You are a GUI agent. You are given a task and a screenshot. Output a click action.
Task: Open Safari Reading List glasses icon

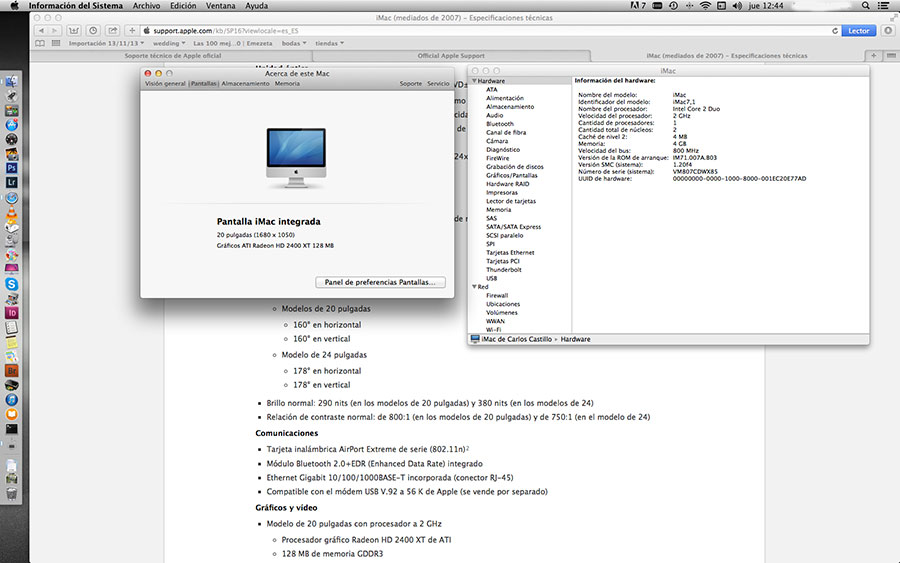(x=40, y=43)
